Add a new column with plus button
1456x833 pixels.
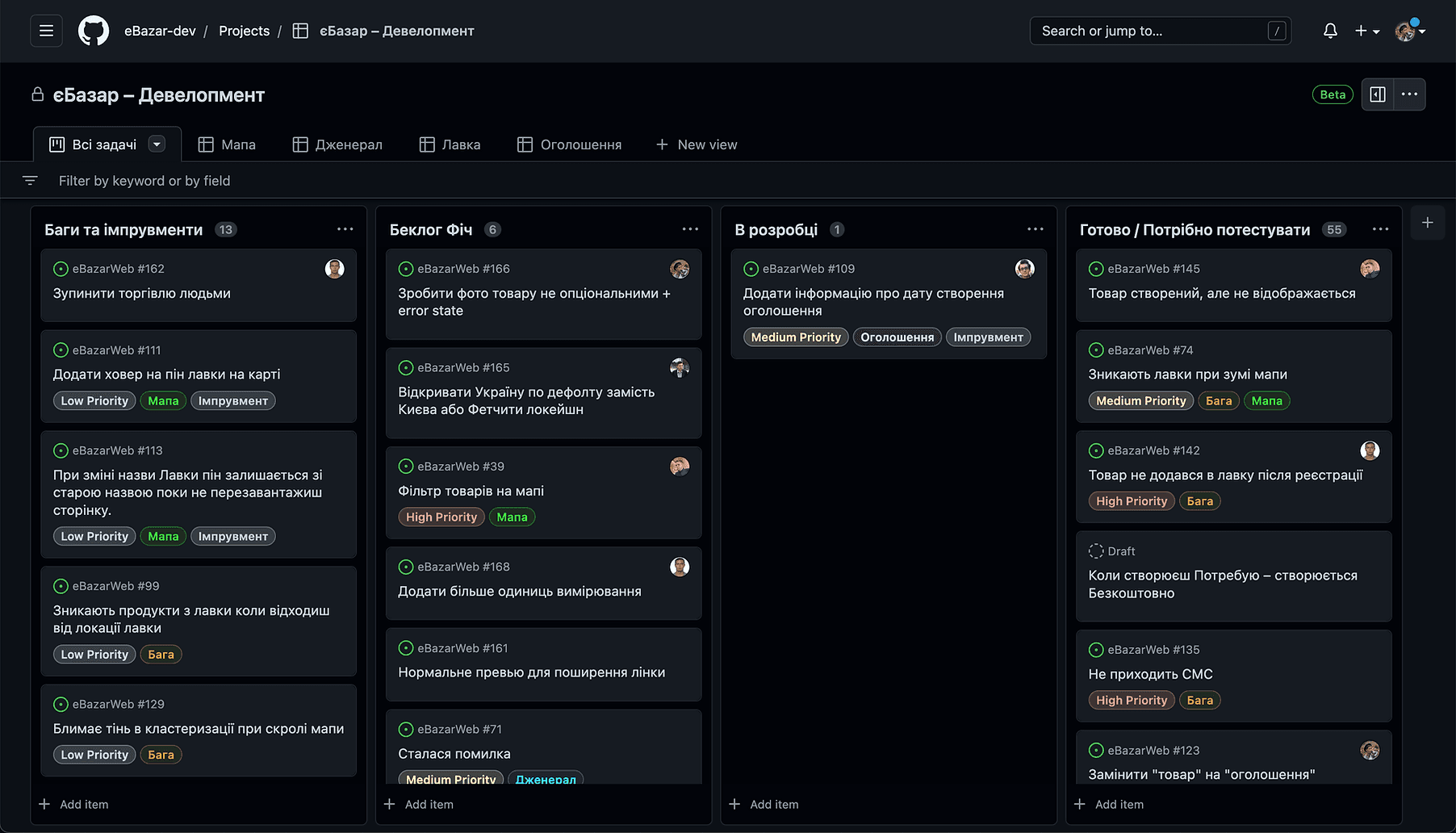1427,223
